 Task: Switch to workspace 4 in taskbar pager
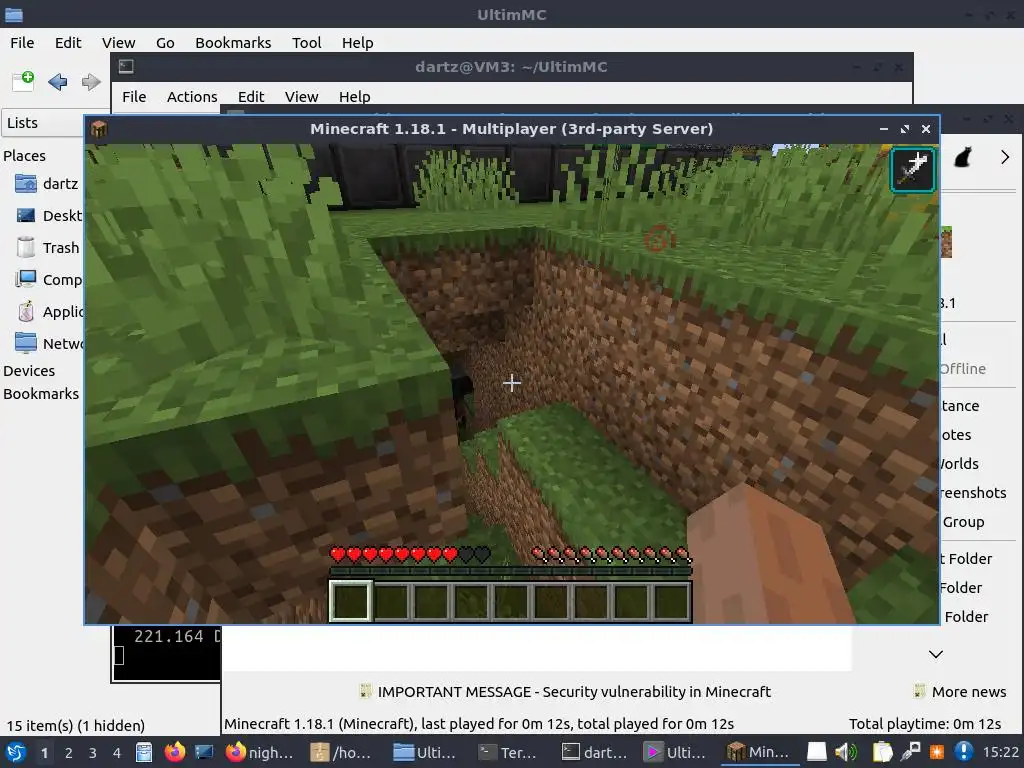[117, 753]
